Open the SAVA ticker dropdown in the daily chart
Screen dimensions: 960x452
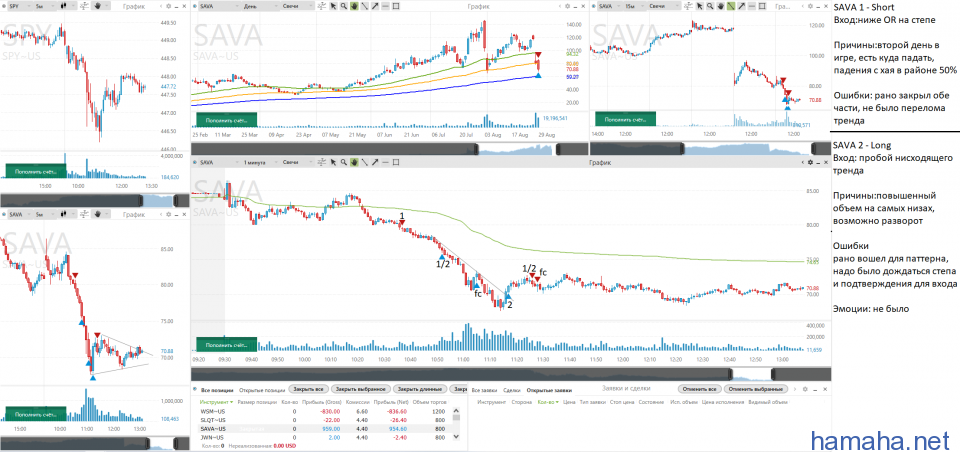222,6
